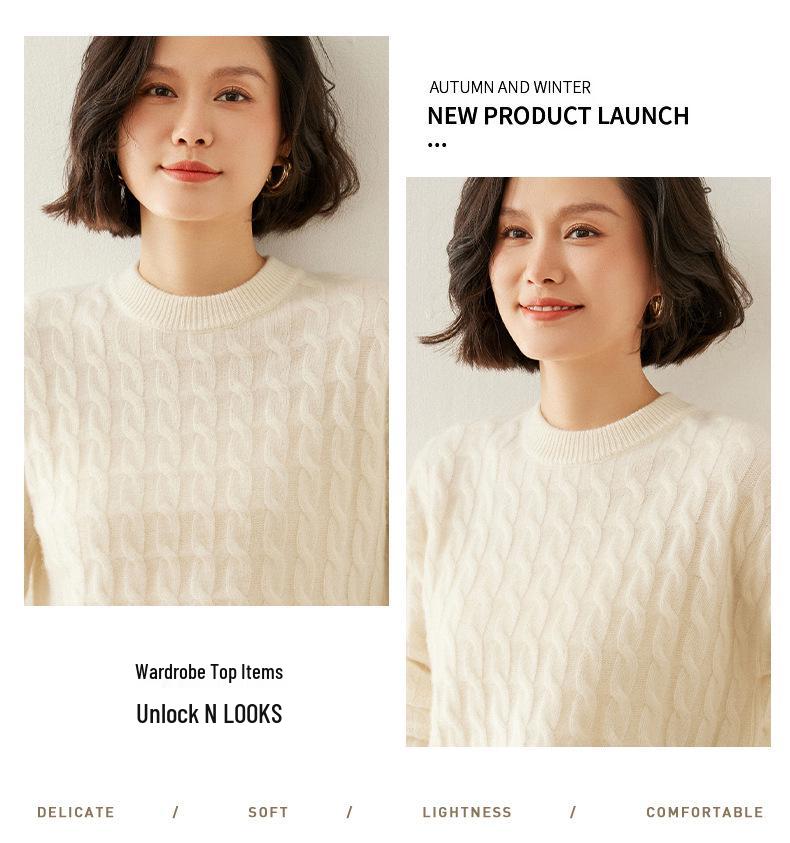This screenshot has height=843, width=790.
Task: Click the NEW PRODUCT LAUNCH headline
Action: [558, 116]
